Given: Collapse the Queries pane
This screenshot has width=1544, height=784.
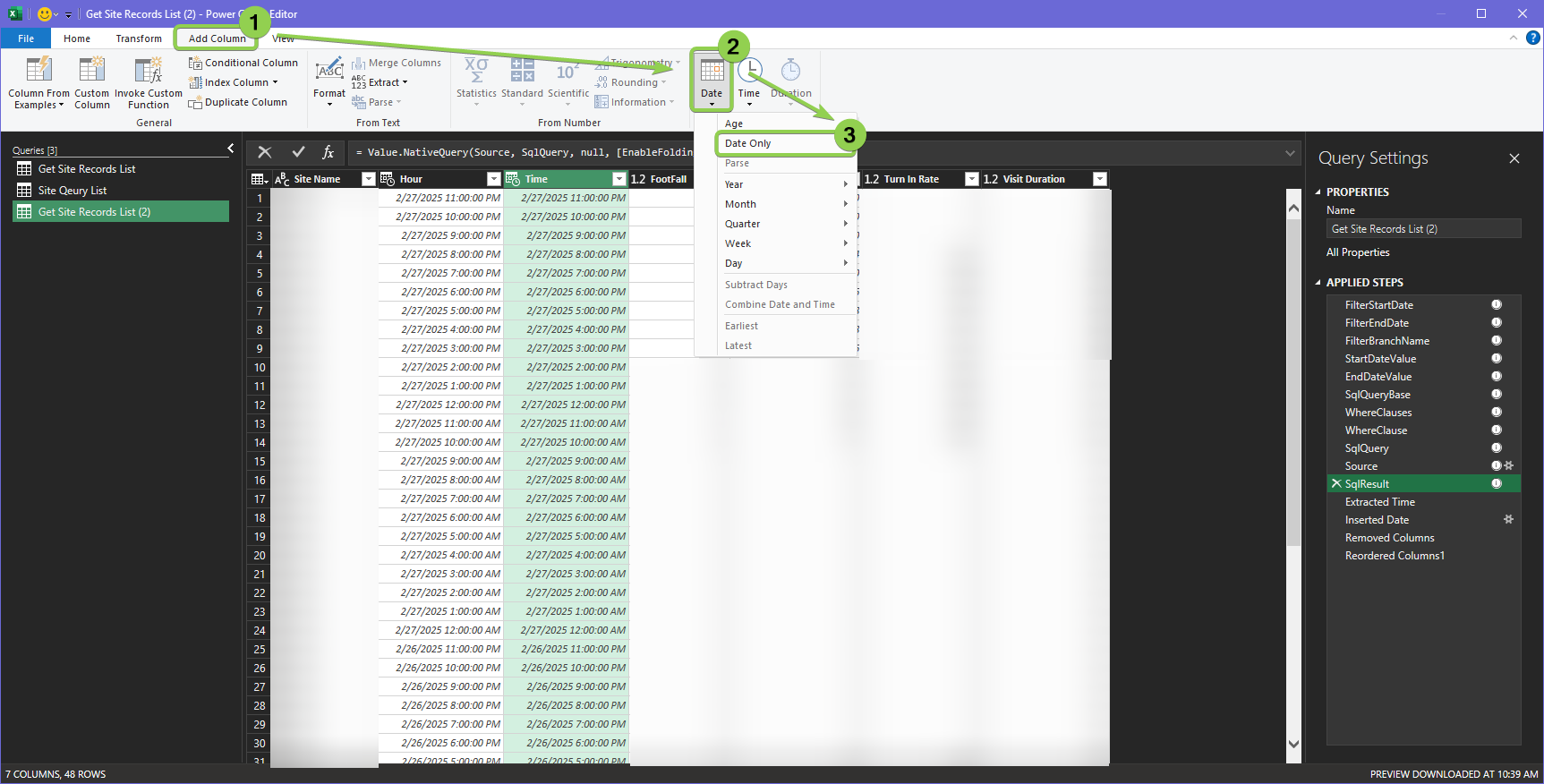Looking at the screenshot, I should (231, 149).
